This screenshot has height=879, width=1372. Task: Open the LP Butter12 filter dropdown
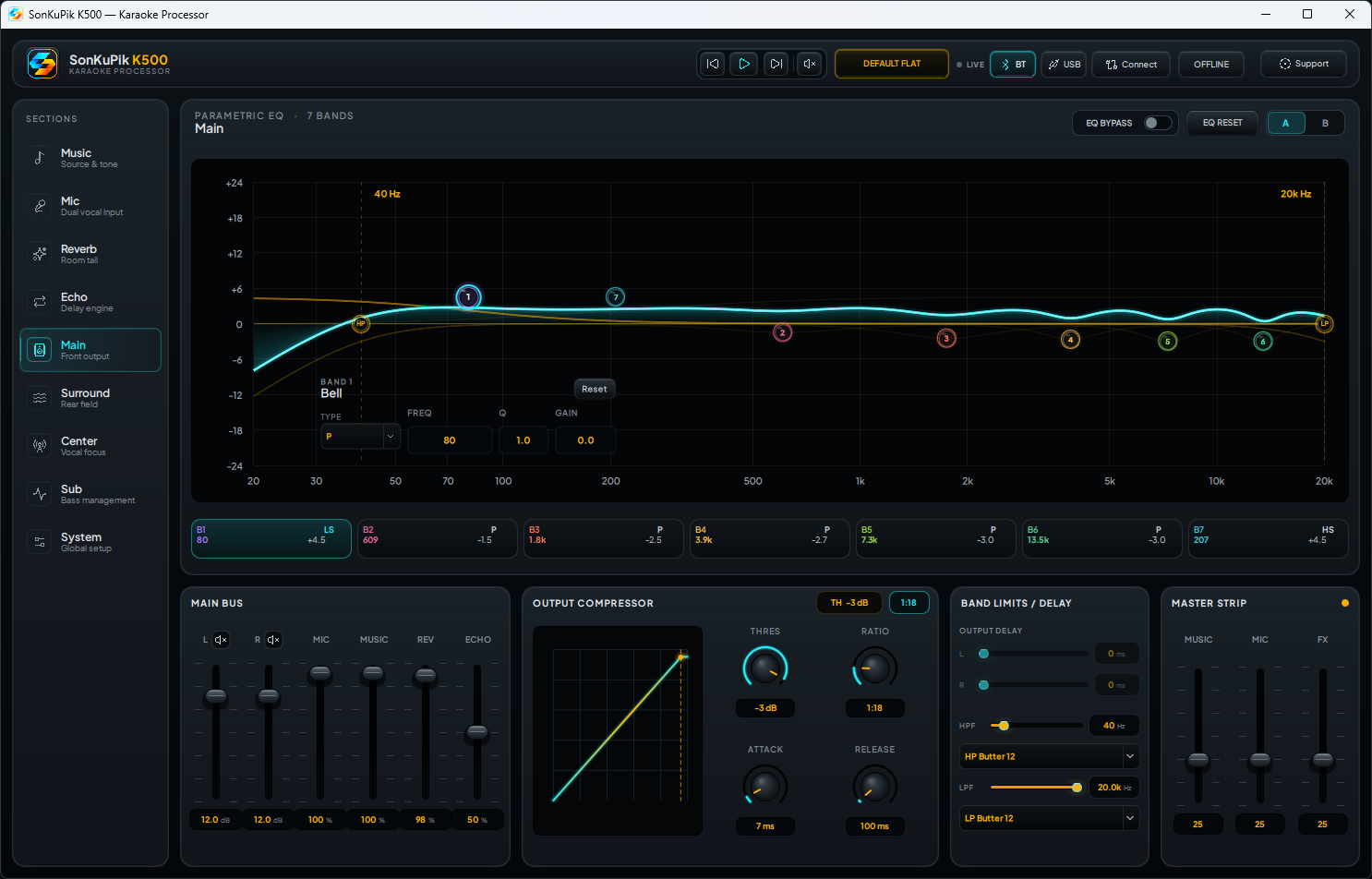pyautogui.click(x=1050, y=818)
